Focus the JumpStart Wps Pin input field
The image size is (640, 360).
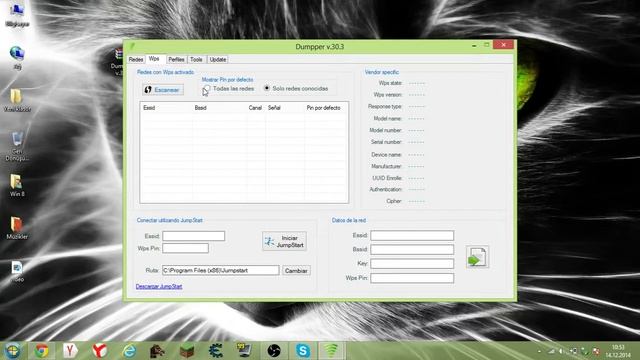[185, 248]
